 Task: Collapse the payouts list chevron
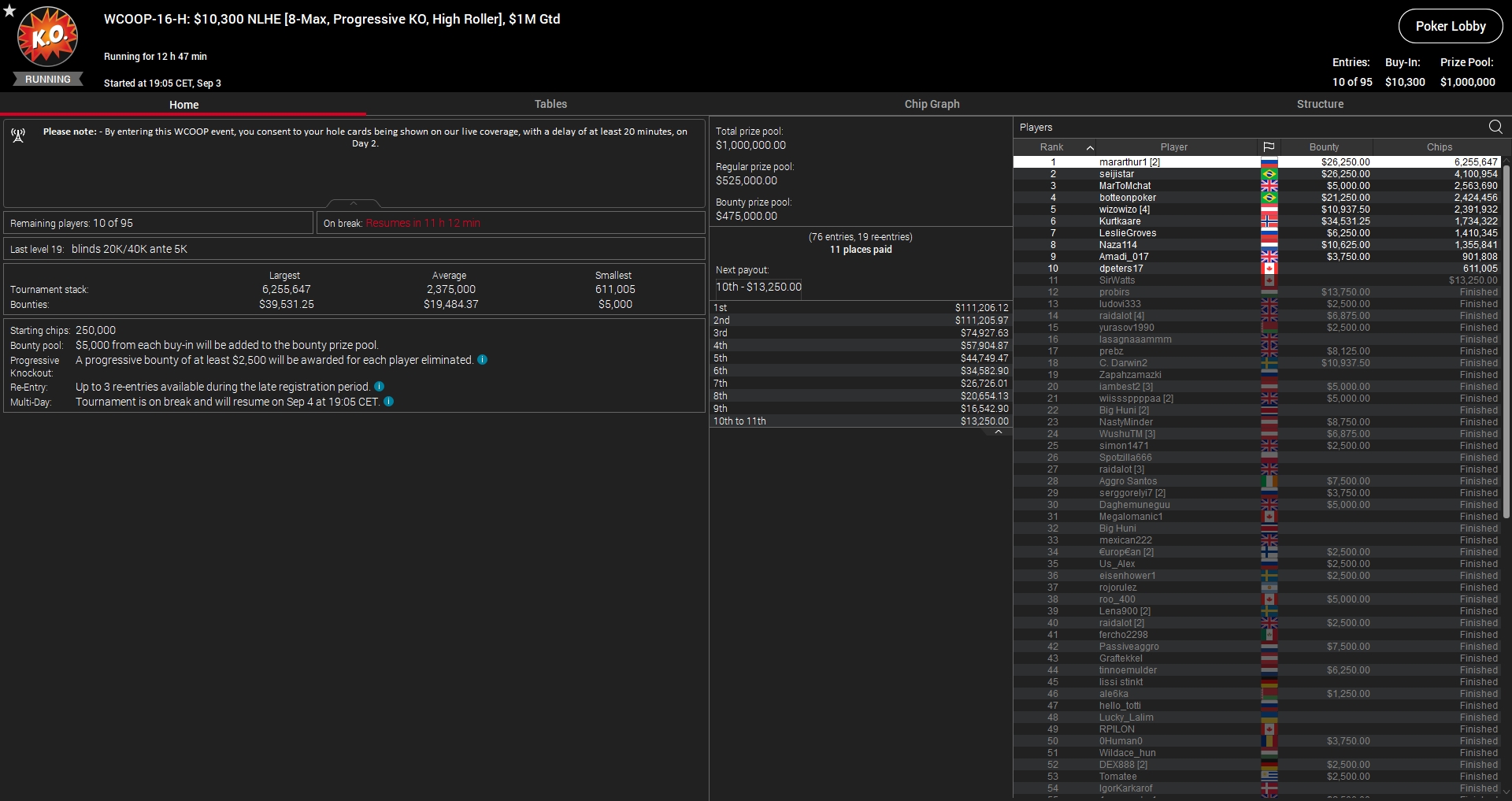(998, 432)
